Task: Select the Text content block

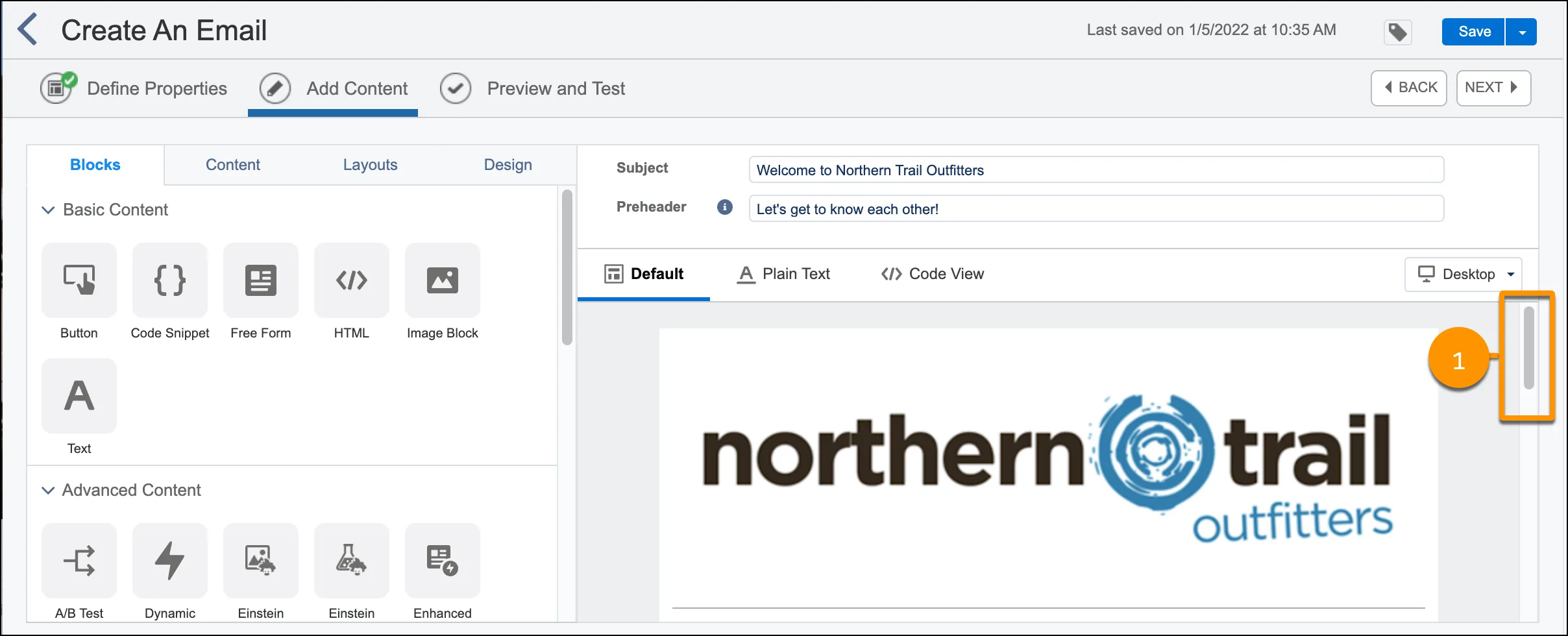Action: [x=79, y=396]
